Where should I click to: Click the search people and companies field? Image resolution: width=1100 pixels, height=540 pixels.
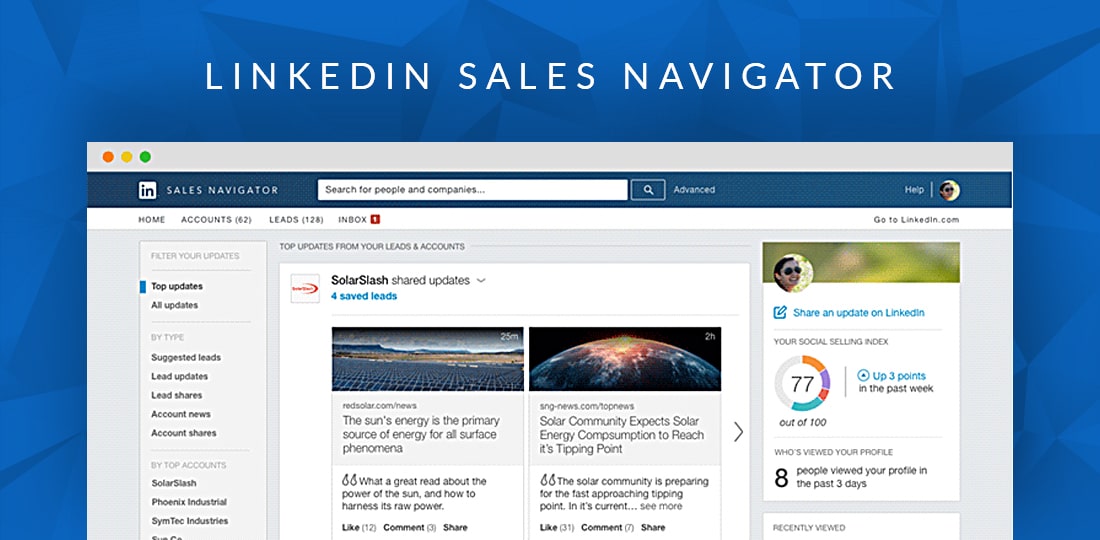pyautogui.click(x=472, y=190)
